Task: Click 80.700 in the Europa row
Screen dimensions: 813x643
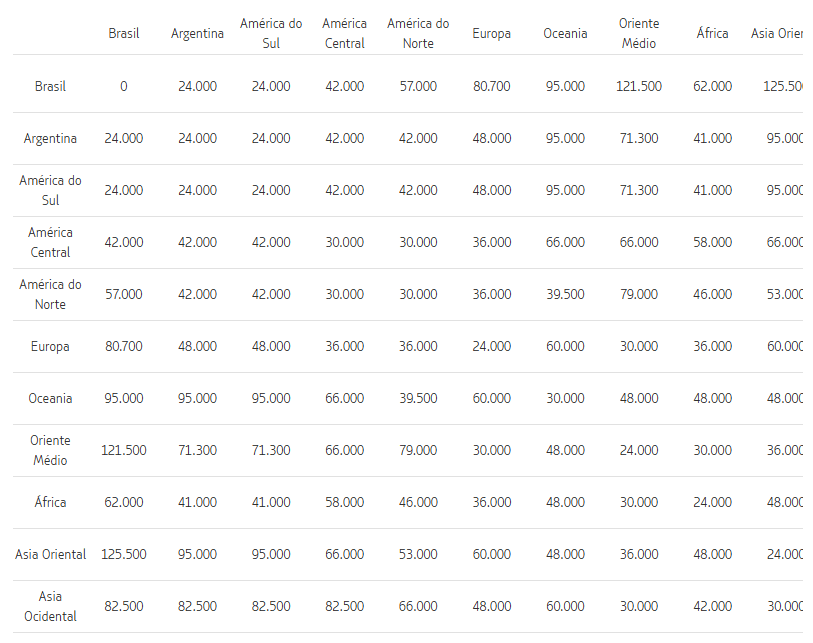Action: tap(124, 346)
